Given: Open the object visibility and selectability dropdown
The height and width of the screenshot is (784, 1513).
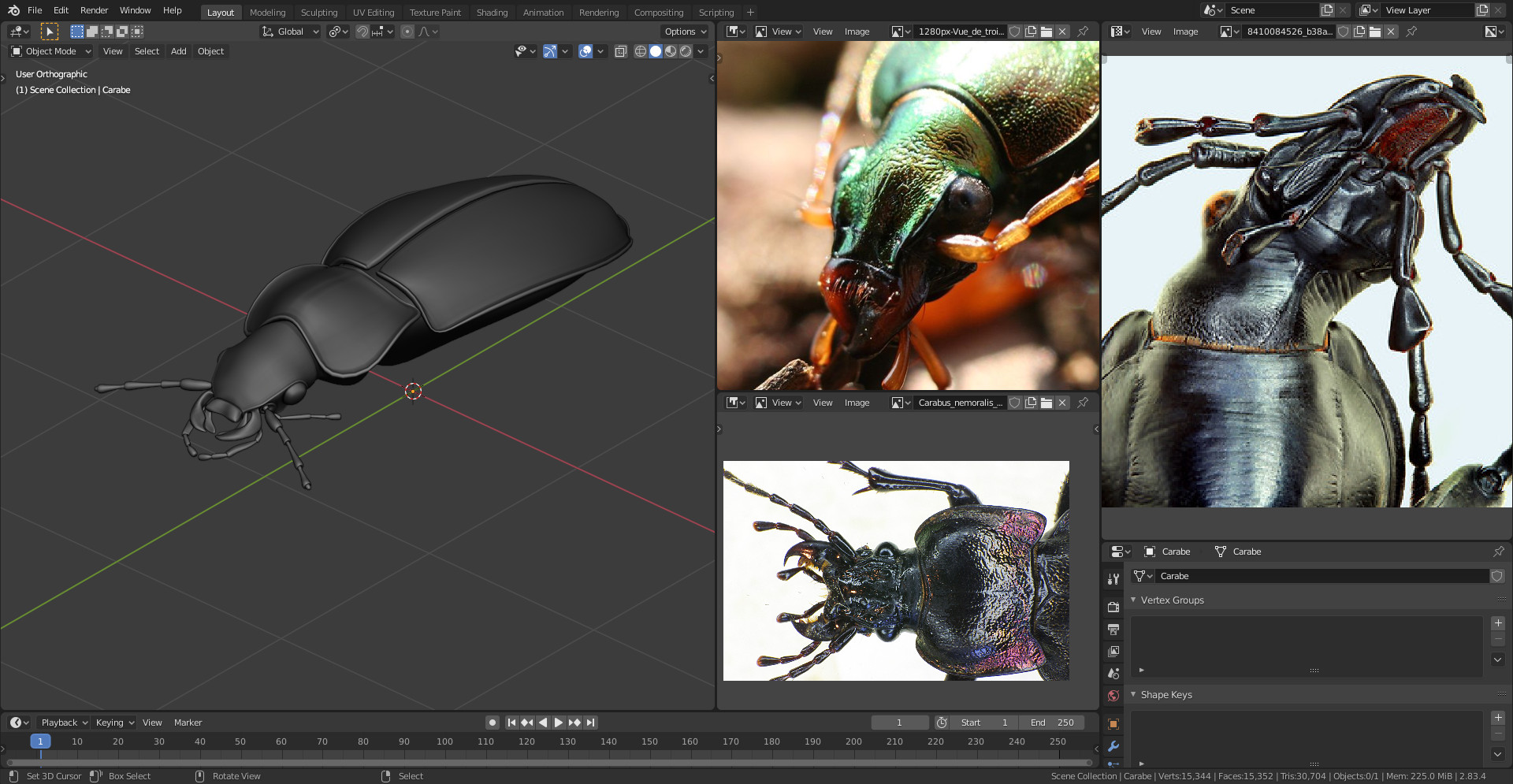Looking at the screenshot, I should point(525,51).
